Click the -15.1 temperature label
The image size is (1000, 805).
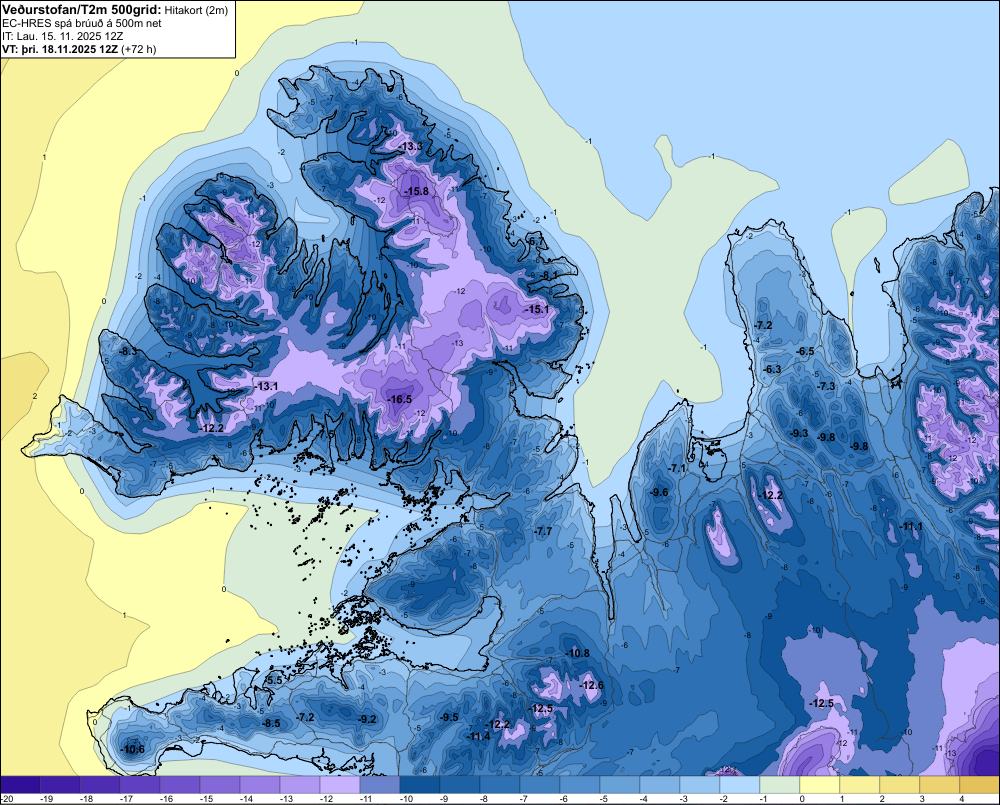click(x=537, y=309)
